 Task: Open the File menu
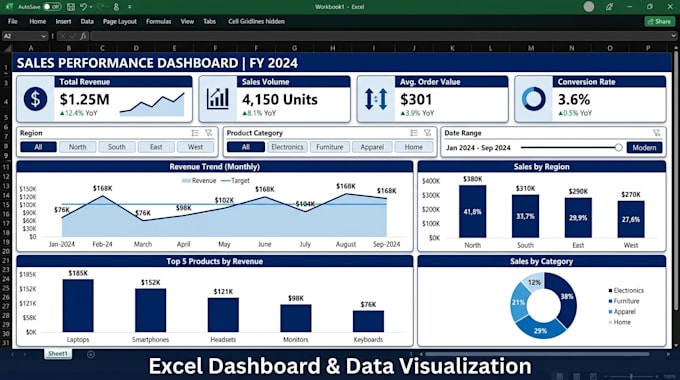click(x=13, y=21)
